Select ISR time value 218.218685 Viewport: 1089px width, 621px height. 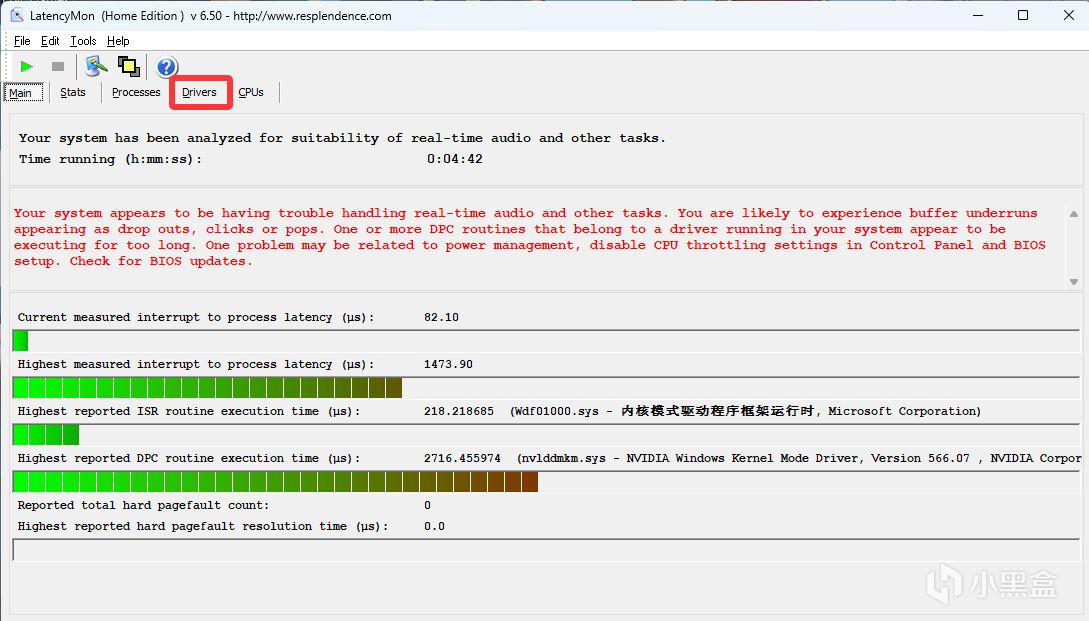click(459, 411)
